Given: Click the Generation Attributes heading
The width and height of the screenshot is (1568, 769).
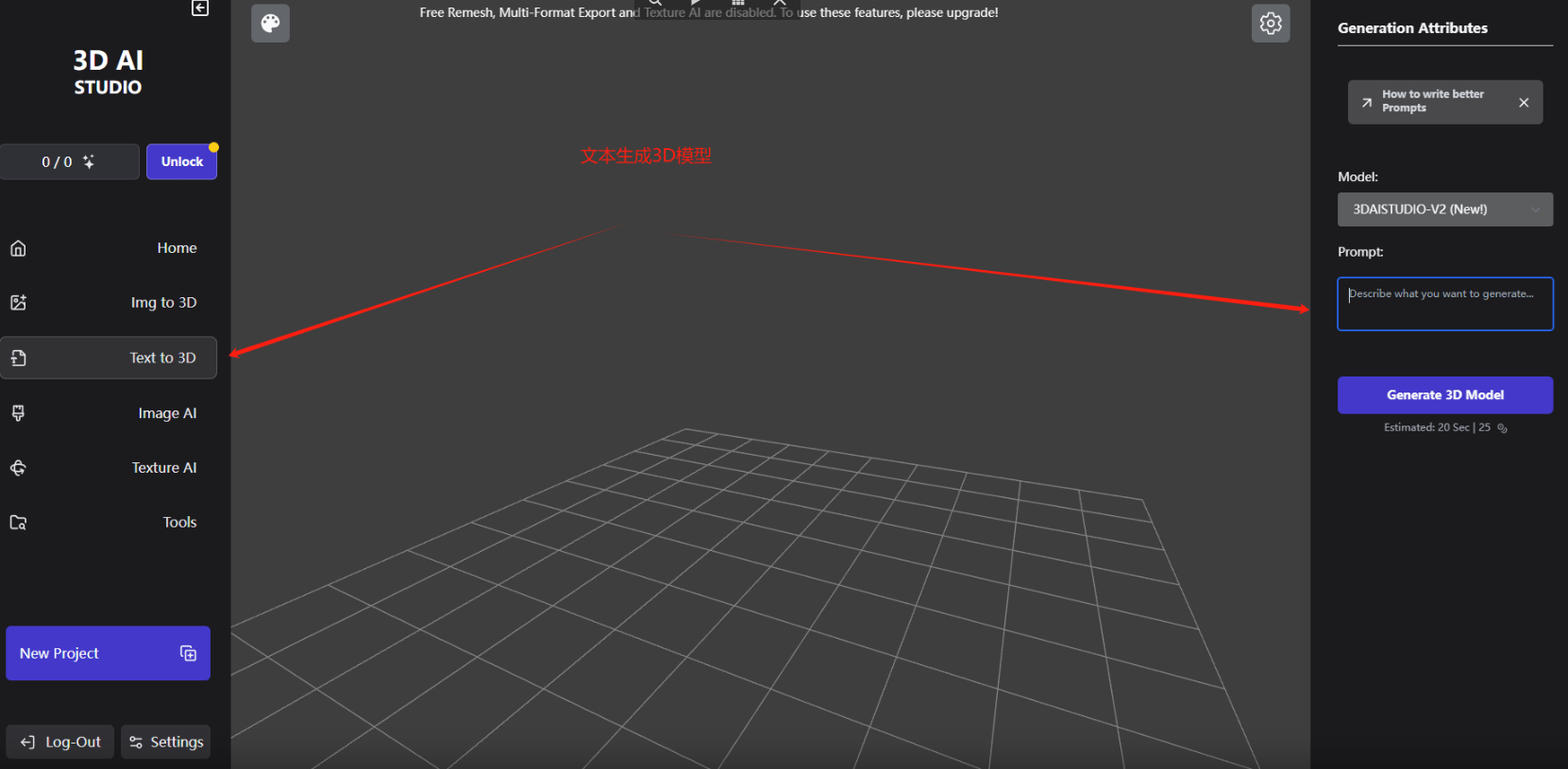Looking at the screenshot, I should click(1412, 28).
